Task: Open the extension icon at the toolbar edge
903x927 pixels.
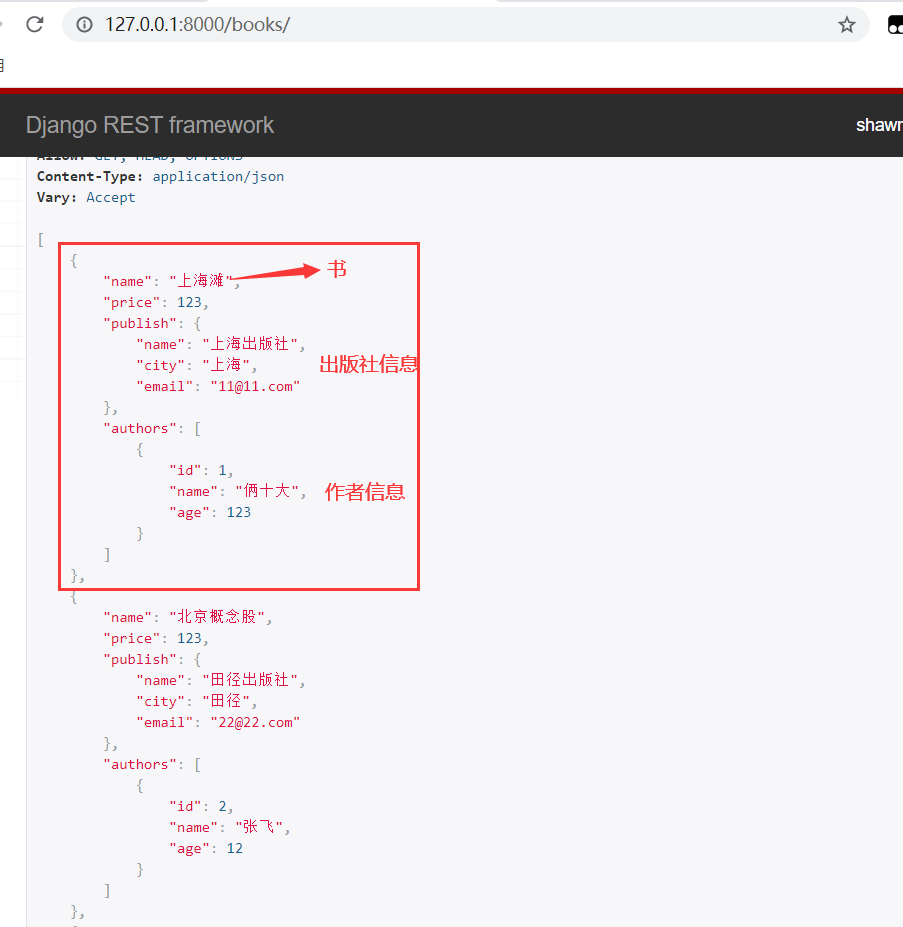Action: pos(895,25)
